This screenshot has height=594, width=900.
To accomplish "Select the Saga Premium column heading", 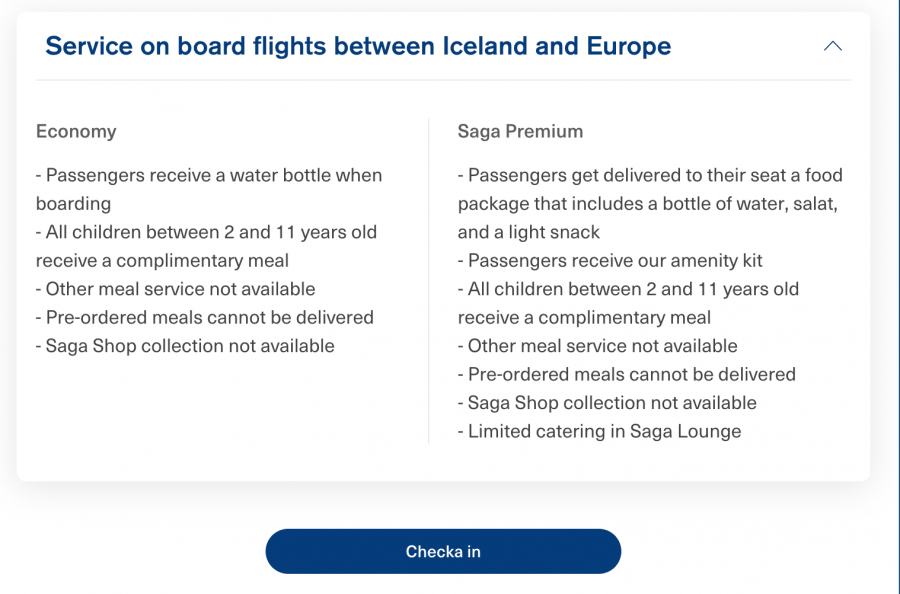I will (520, 131).
